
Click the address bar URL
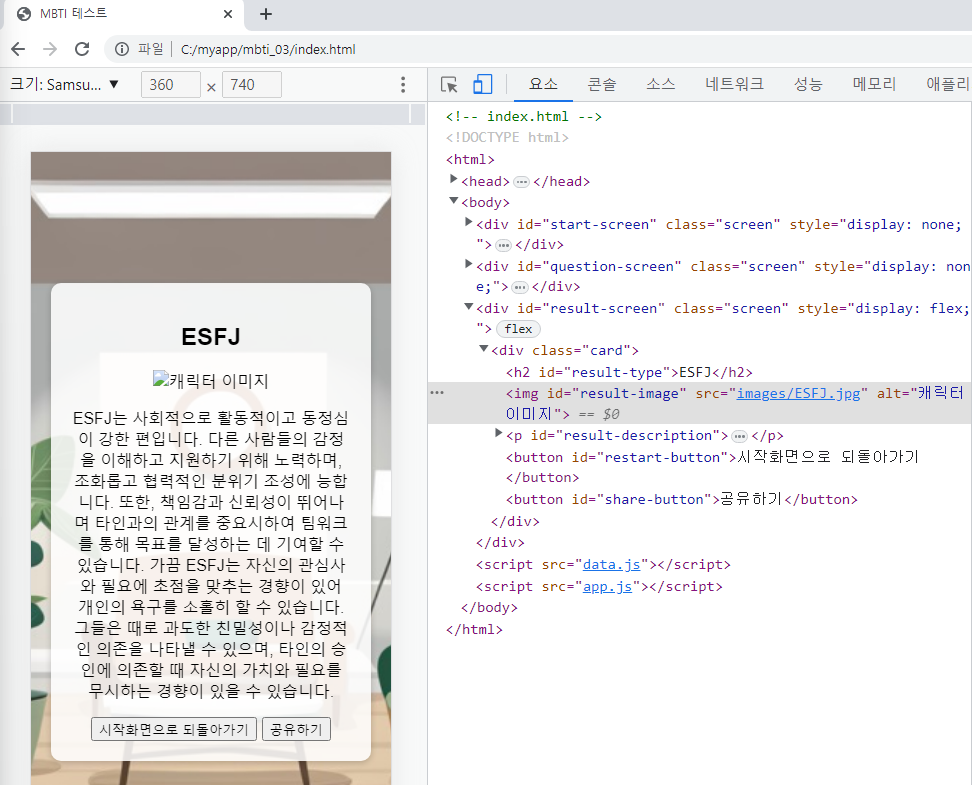(268, 49)
